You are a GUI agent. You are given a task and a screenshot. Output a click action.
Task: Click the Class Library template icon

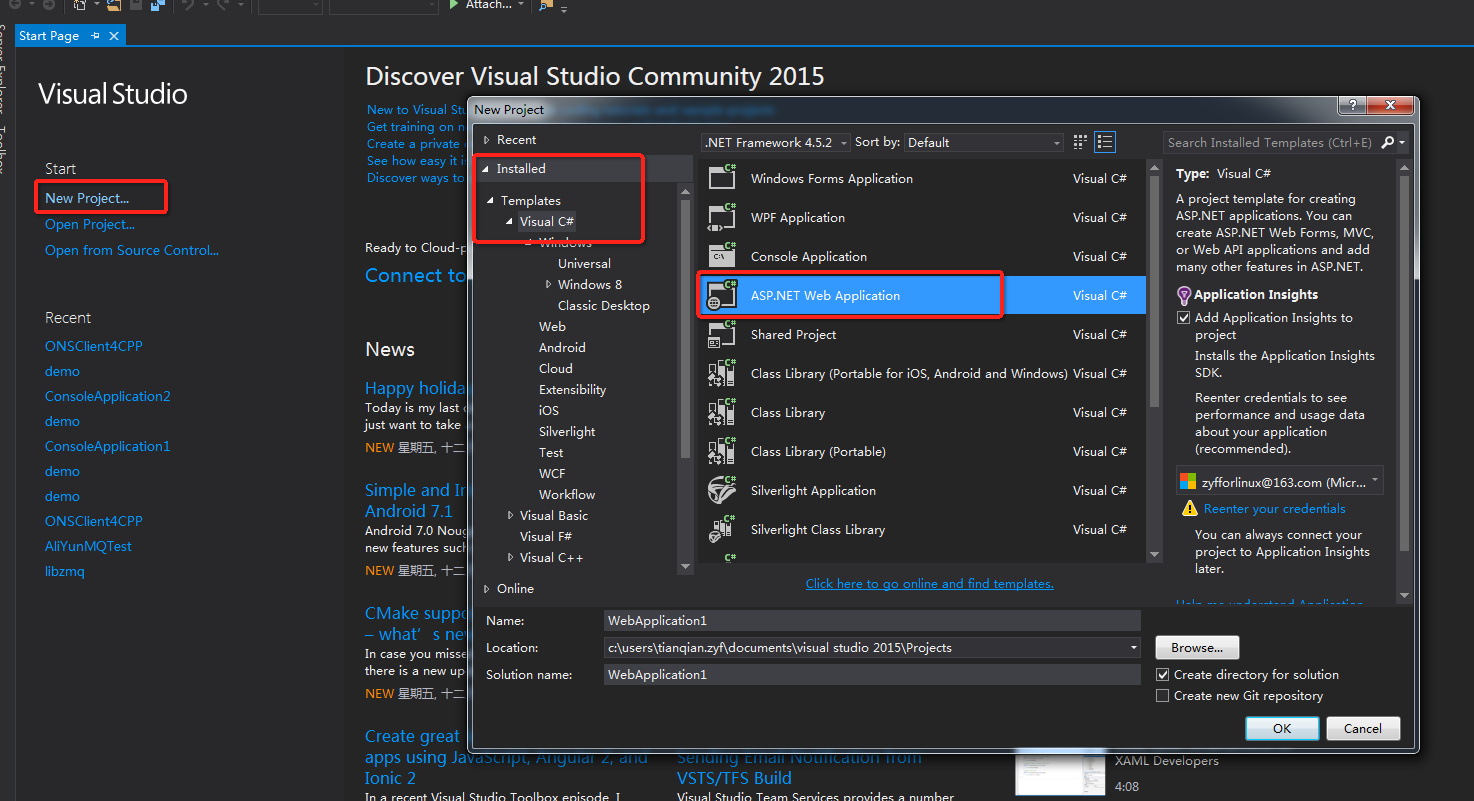coord(722,411)
